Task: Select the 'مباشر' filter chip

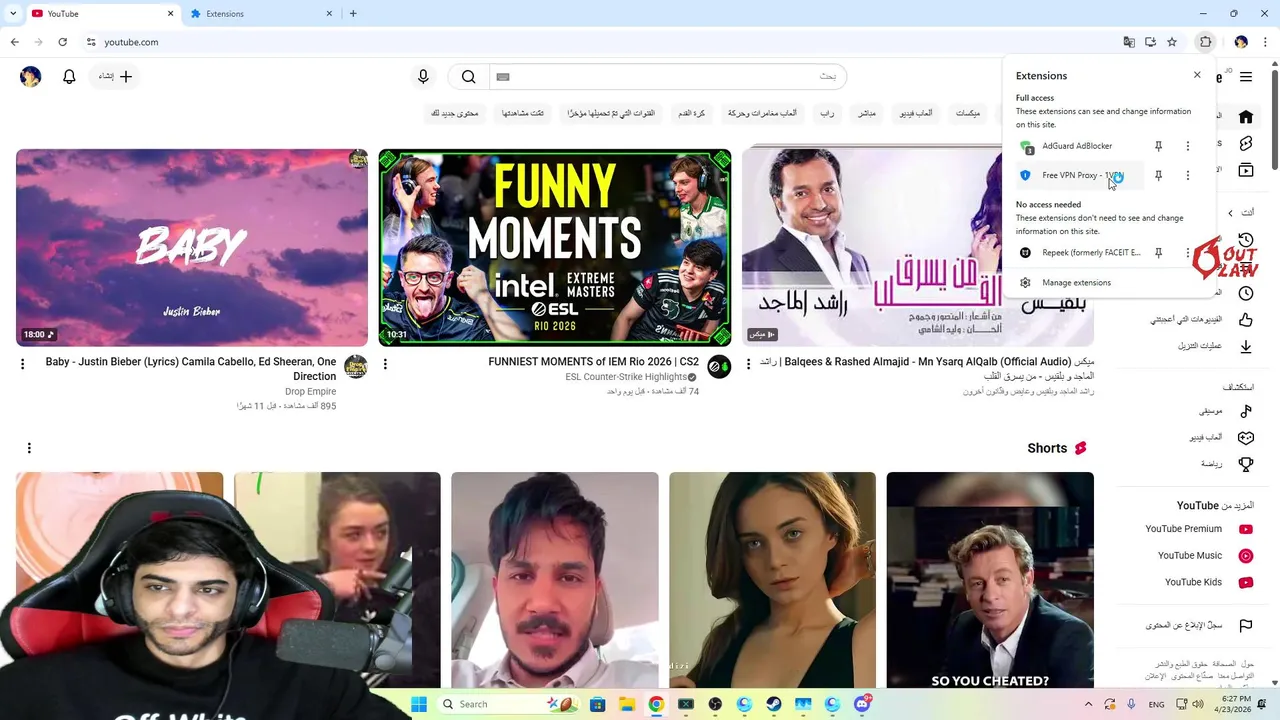Action: point(866,113)
